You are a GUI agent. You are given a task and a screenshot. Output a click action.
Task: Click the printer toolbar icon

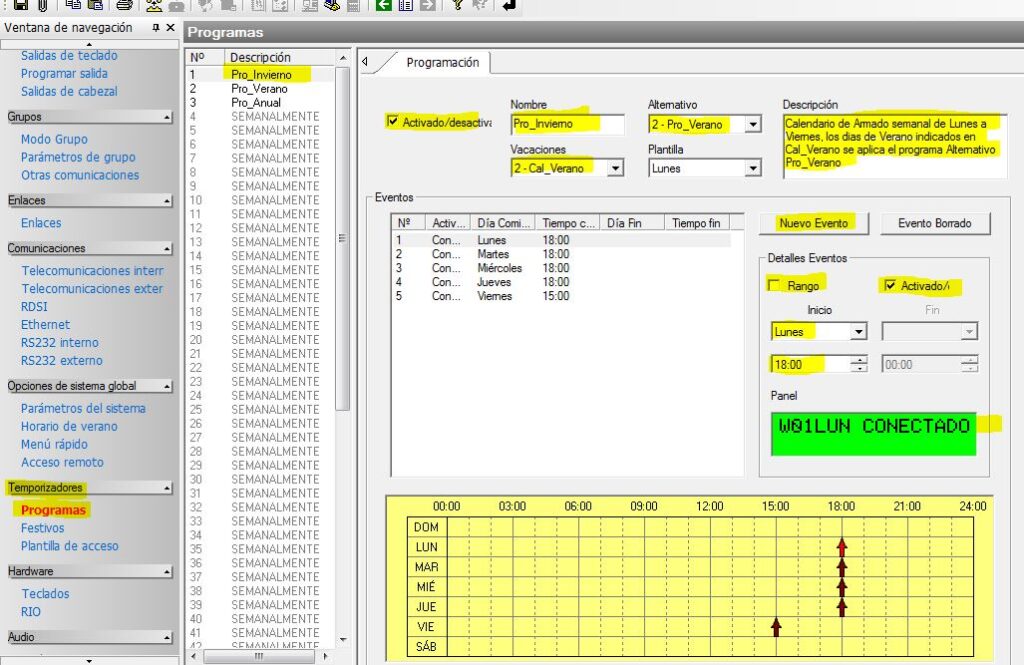pos(124,5)
